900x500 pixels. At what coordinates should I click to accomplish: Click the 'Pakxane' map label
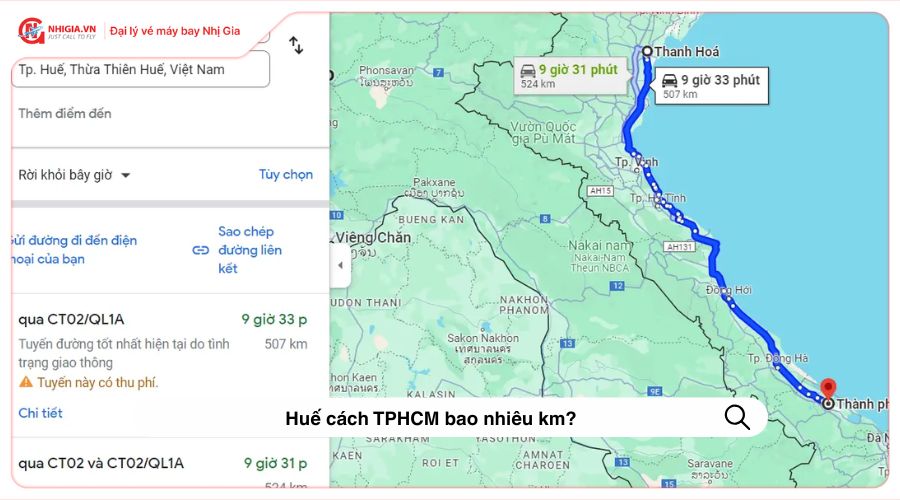pos(434,182)
